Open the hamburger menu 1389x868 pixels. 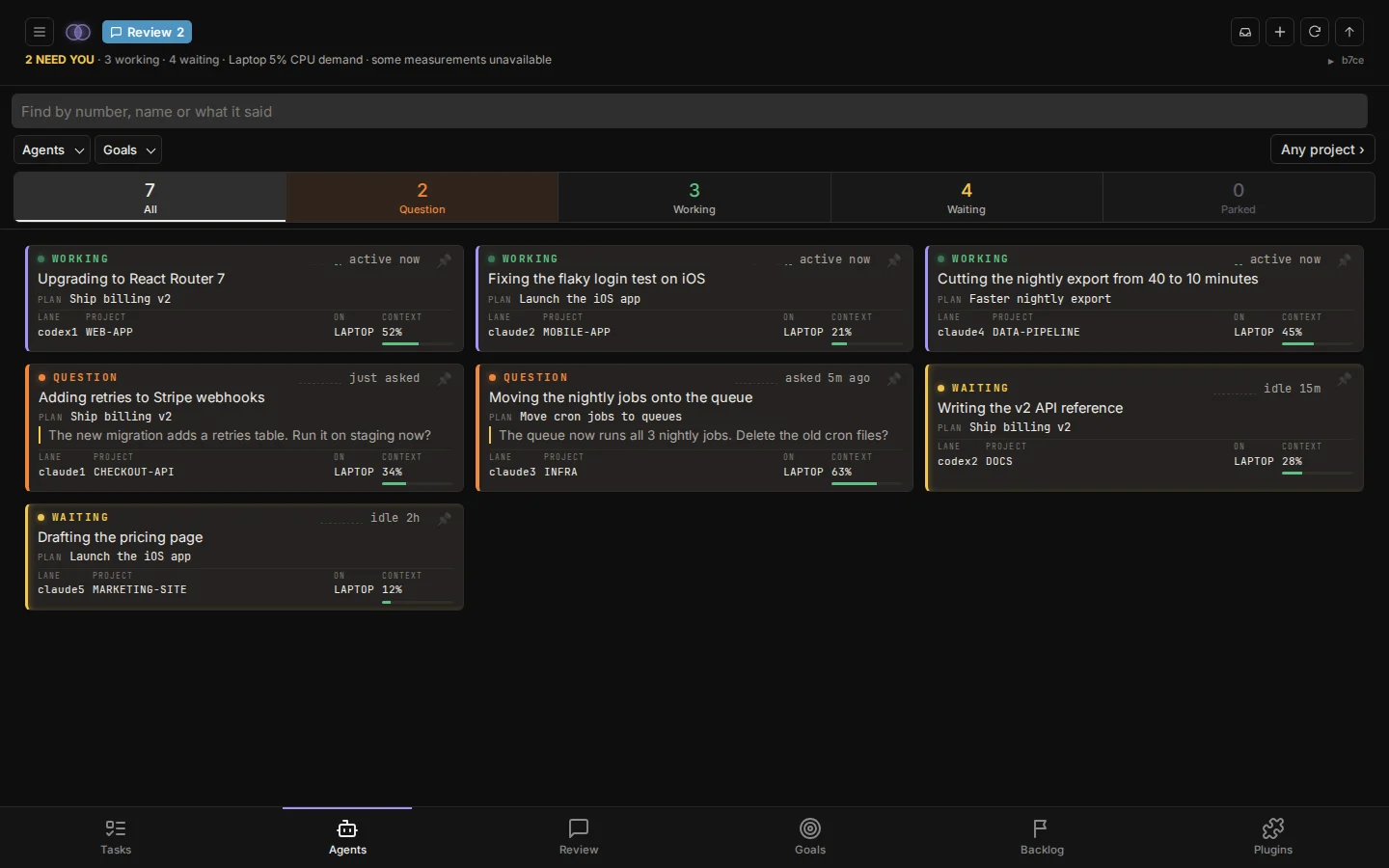pyautogui.click(x=40, y=32)
